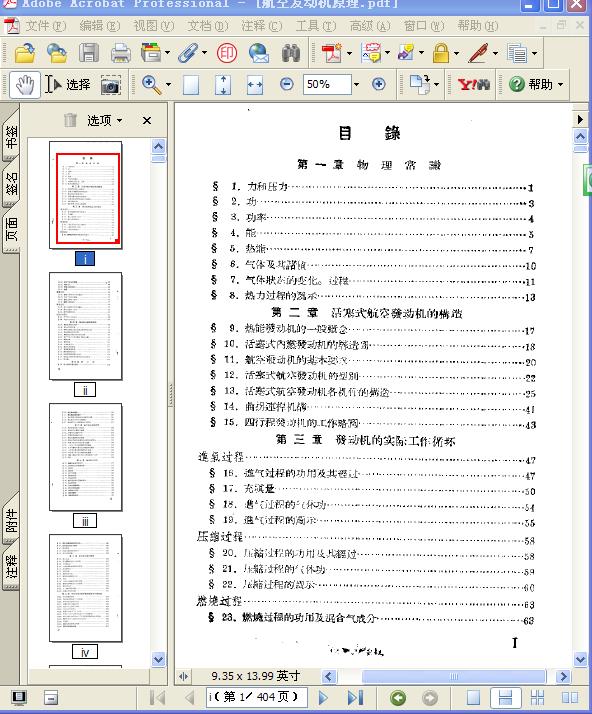
Task: Expand the rotate view dropdown arrow
Action: tap(436, 85)
